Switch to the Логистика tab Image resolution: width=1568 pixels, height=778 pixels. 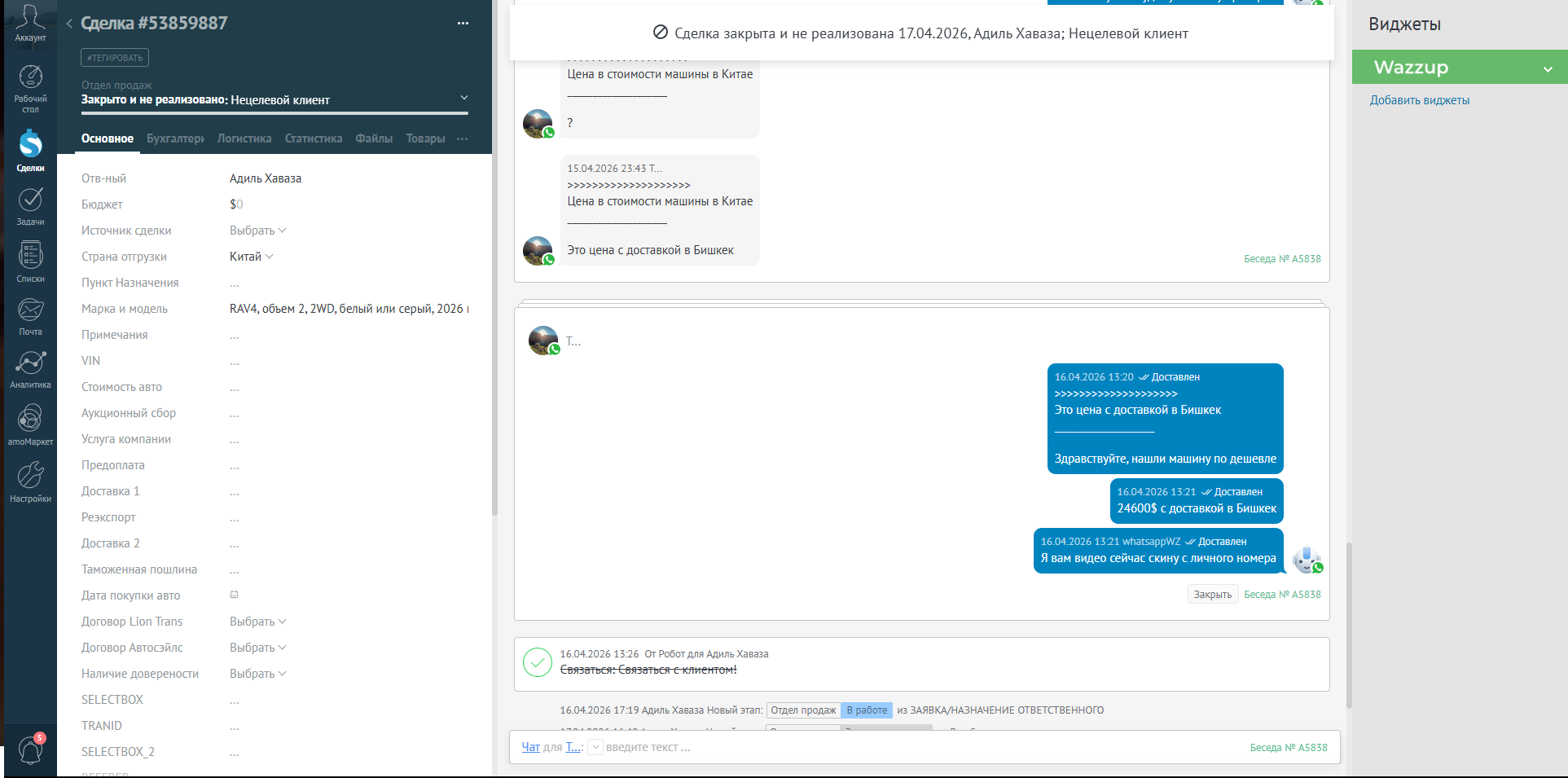pos(244,138)
